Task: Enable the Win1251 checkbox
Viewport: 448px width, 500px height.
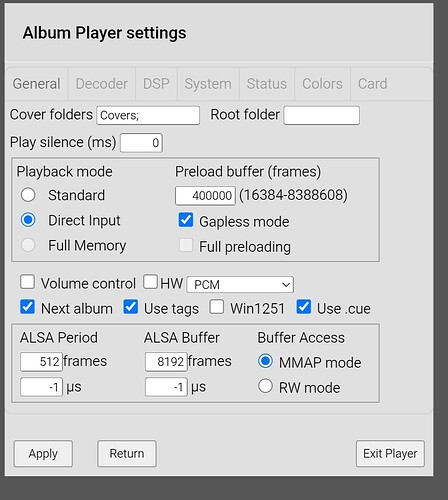Action: point(217,307)
